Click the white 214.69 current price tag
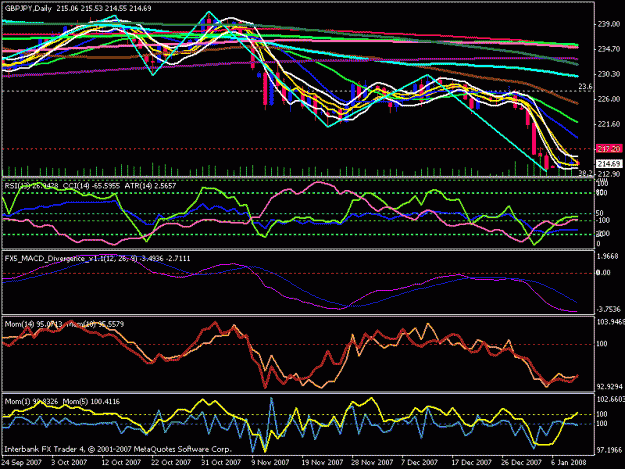Screen dimensions: 625x469 point(609,164)
